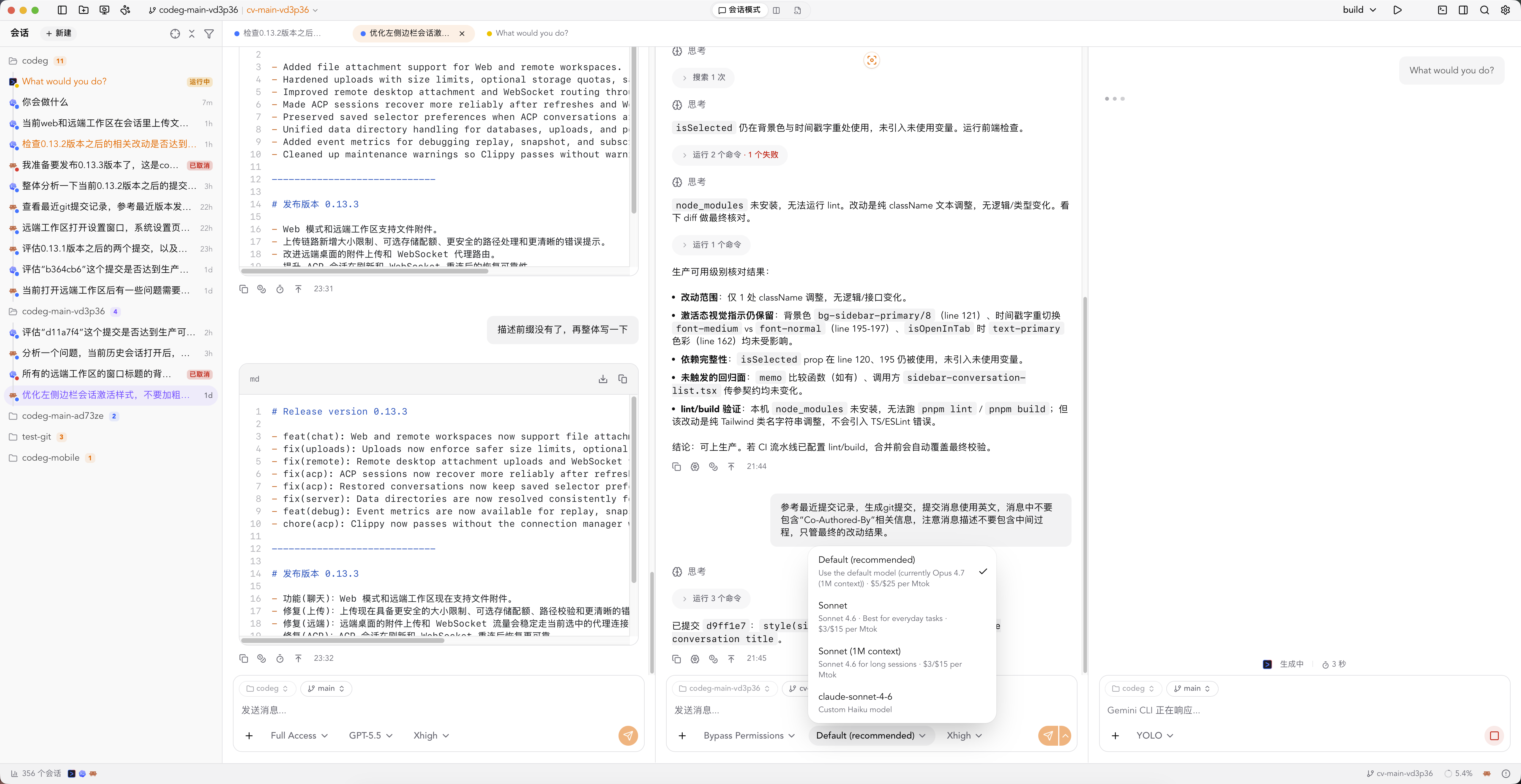Image resolution: width=1521 pixels, height=784 pixels.
Task: Stop the Gemini CLI generation
Action: (1495, 736)
